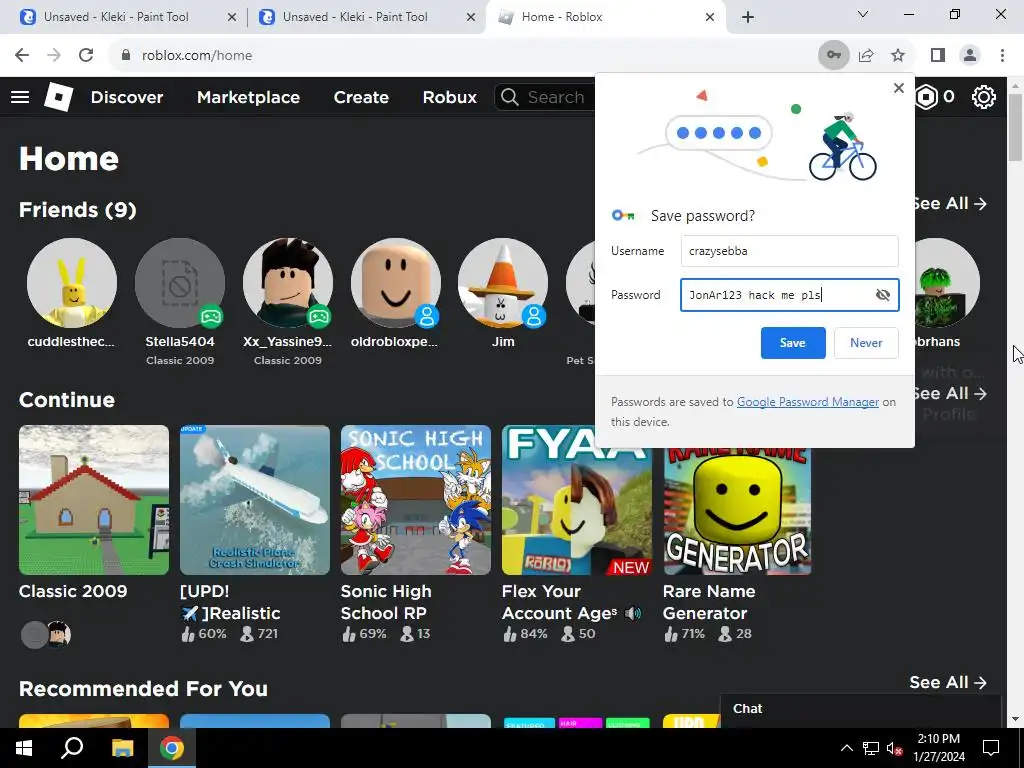Open Windows Start menu

[x=24, y=748]
